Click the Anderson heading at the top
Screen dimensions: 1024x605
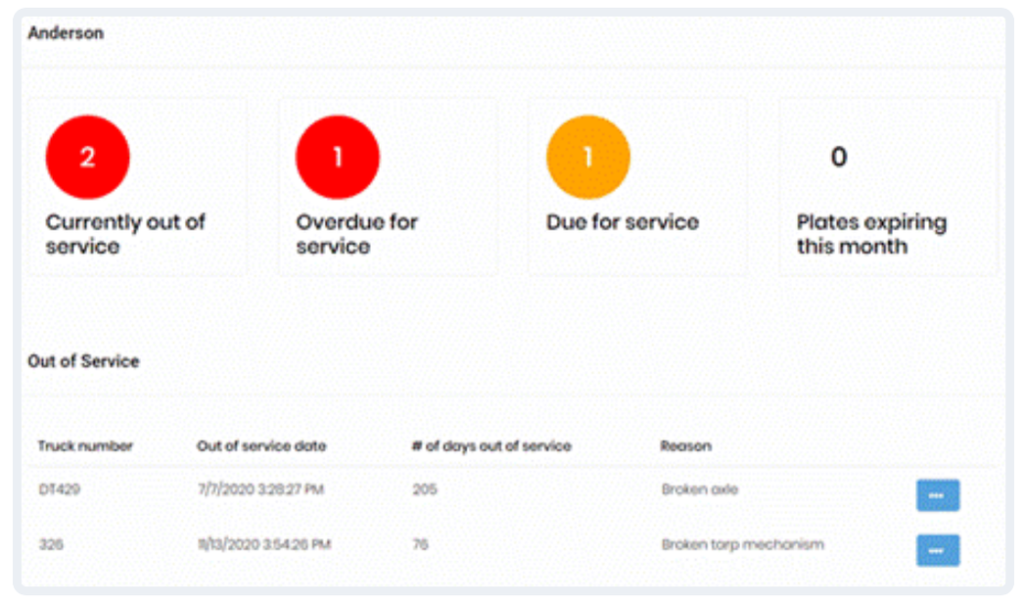65,33
